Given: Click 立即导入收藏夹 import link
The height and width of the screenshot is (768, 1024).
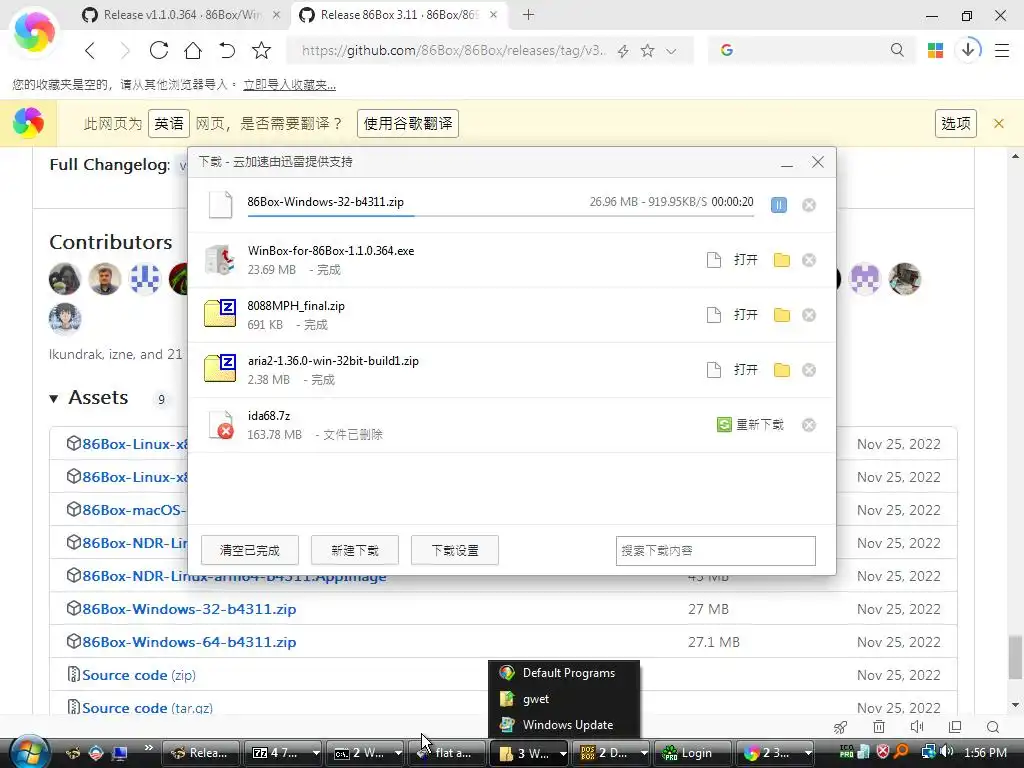Looking at the screenshot, I should tap(289, 85).
